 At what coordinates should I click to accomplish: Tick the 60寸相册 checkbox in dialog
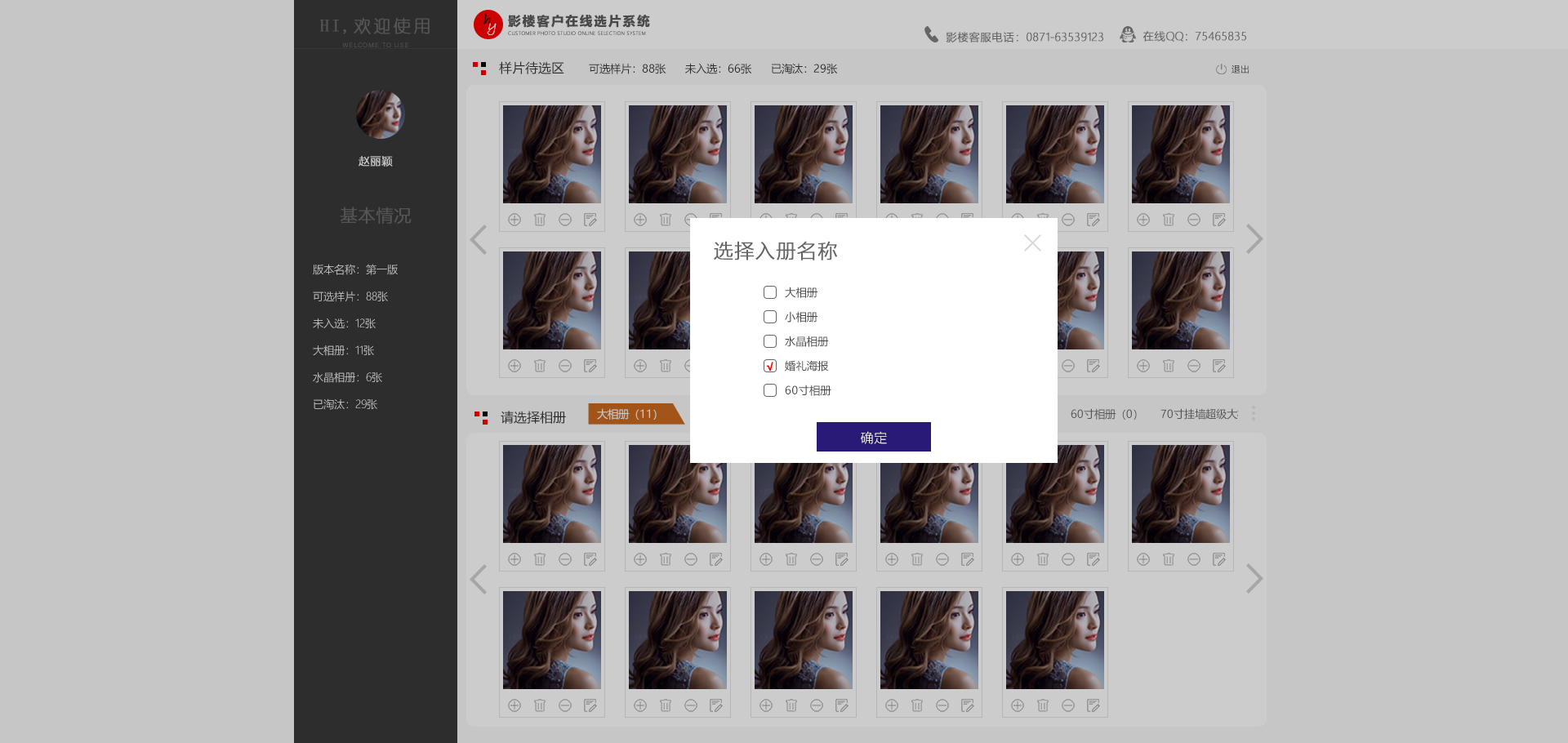click(770, 390)
